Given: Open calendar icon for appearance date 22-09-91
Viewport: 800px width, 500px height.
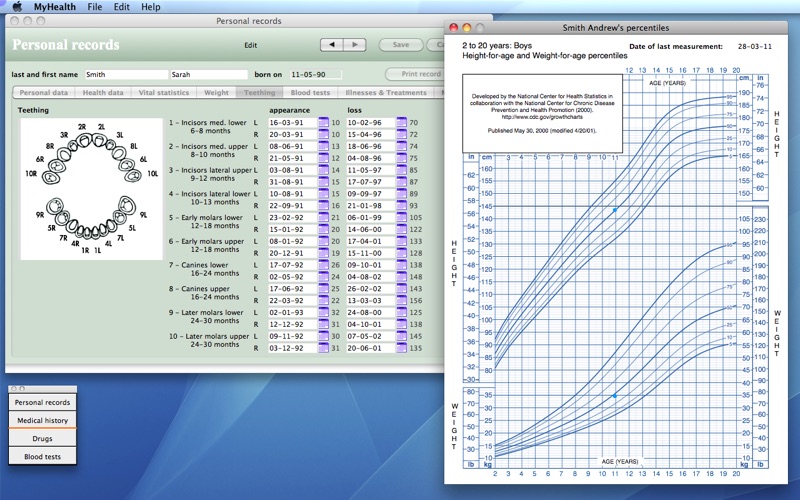Looking at the screenshot, I should coord(323,206).
